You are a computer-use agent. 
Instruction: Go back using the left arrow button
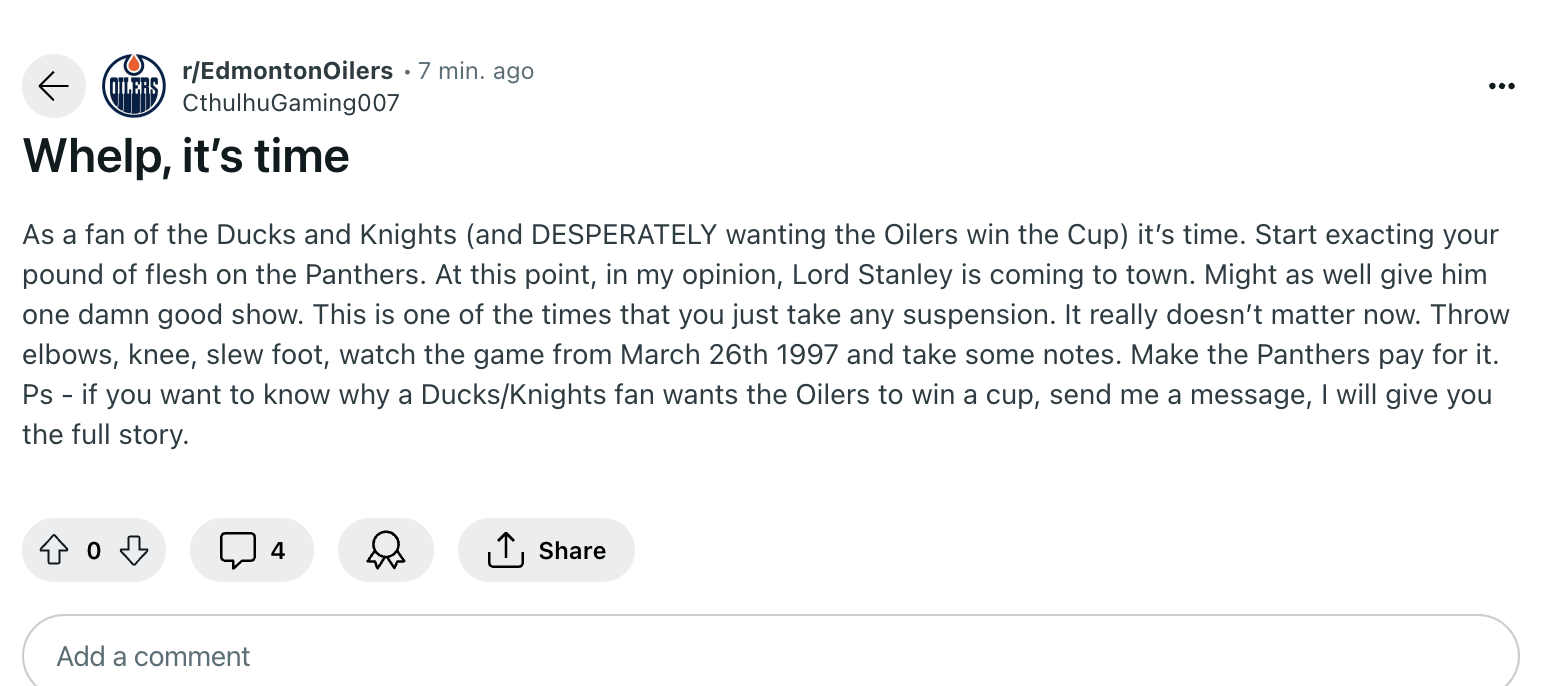pyautogui.click(x=54, y=86)
